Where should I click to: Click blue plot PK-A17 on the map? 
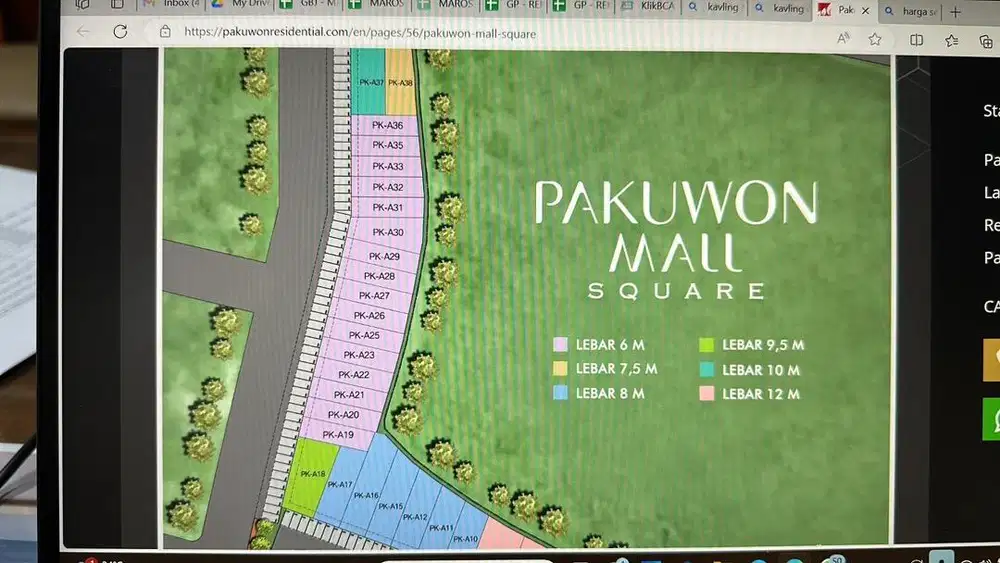click(339, 485)
